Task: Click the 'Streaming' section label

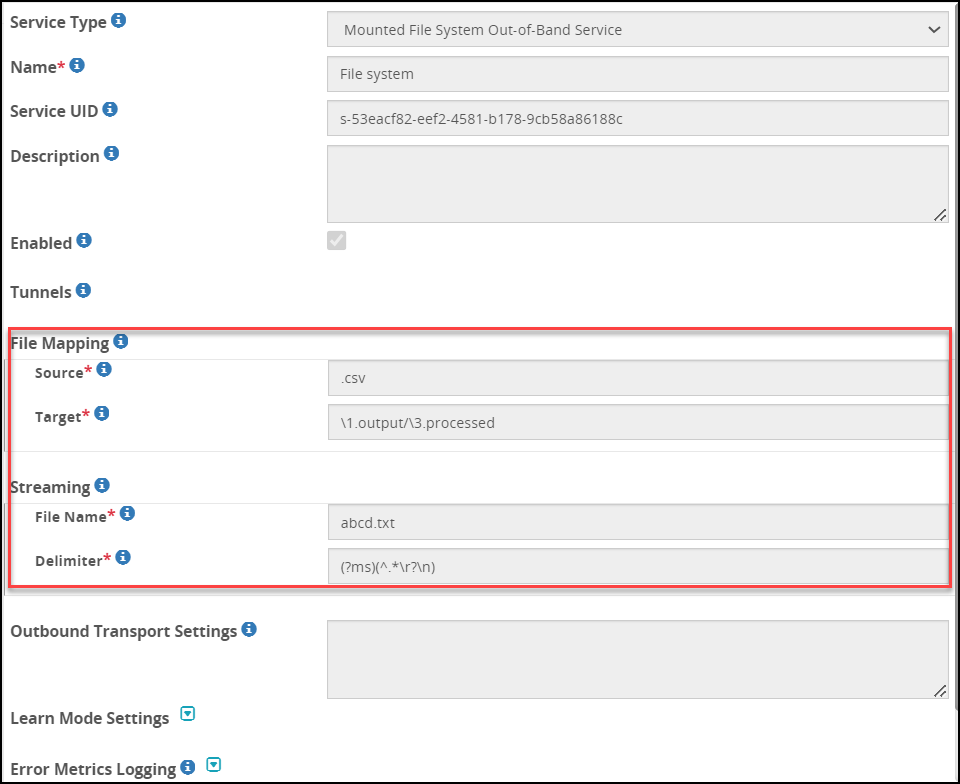Action: click(50, 487)
